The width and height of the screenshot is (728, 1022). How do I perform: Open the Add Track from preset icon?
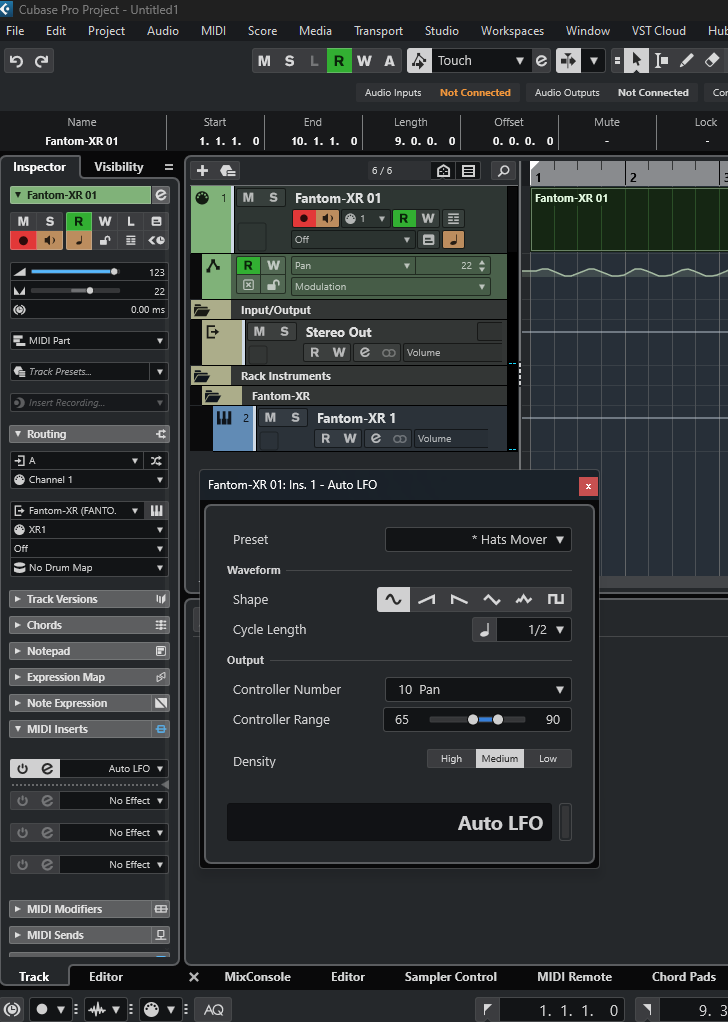[227, 170]
